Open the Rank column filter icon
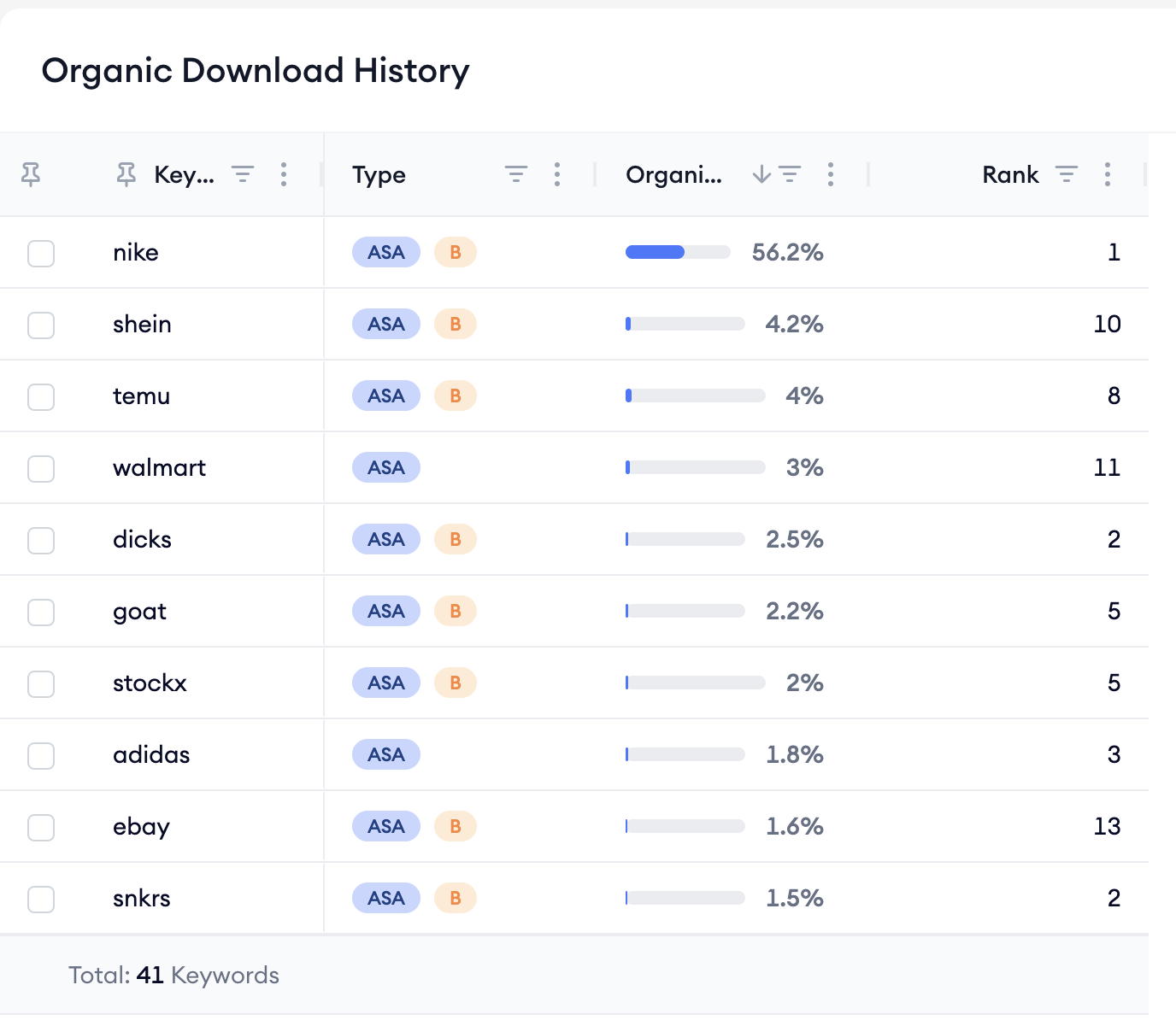 point(1067,175)
